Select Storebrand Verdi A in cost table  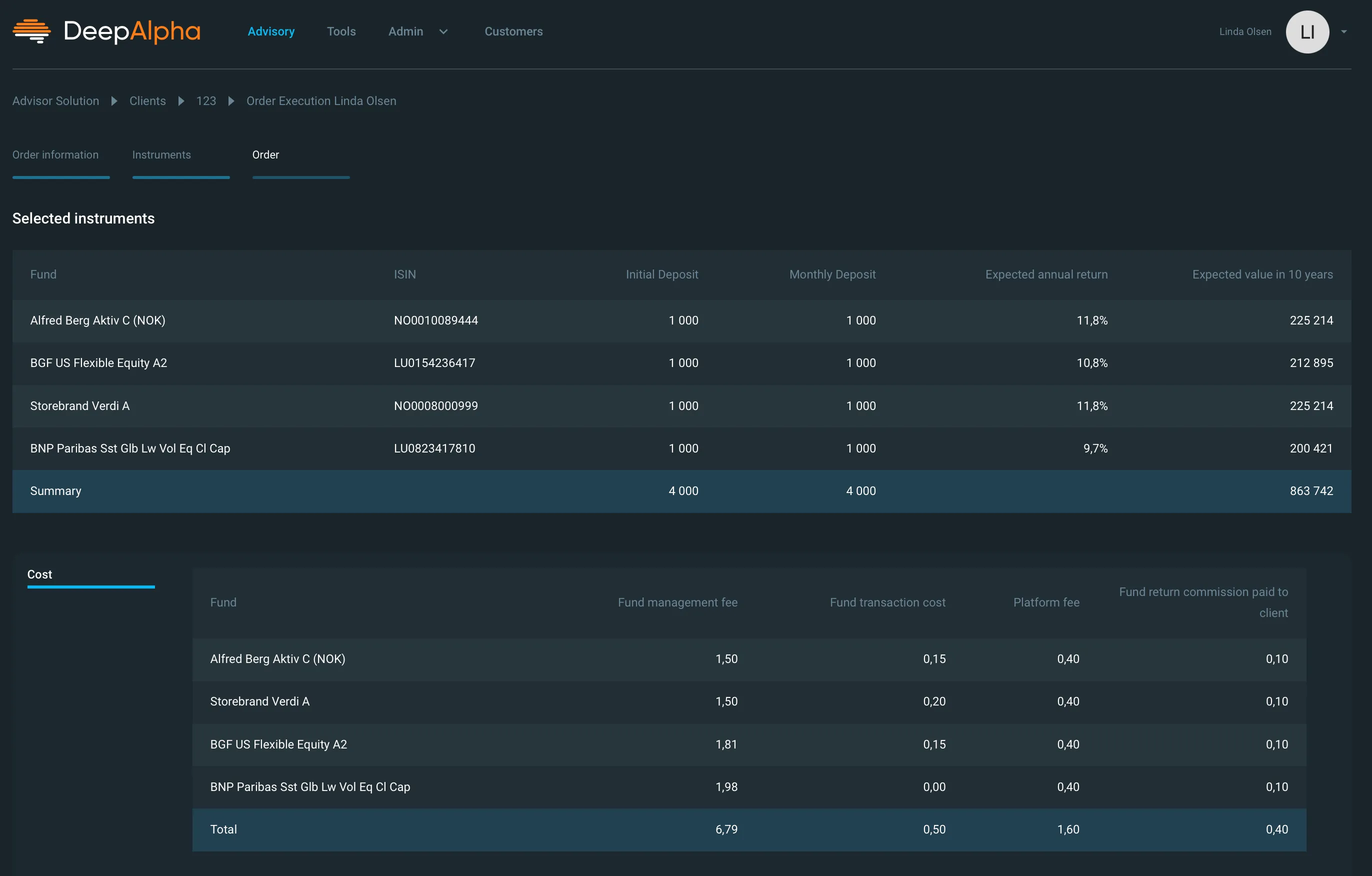260,701
